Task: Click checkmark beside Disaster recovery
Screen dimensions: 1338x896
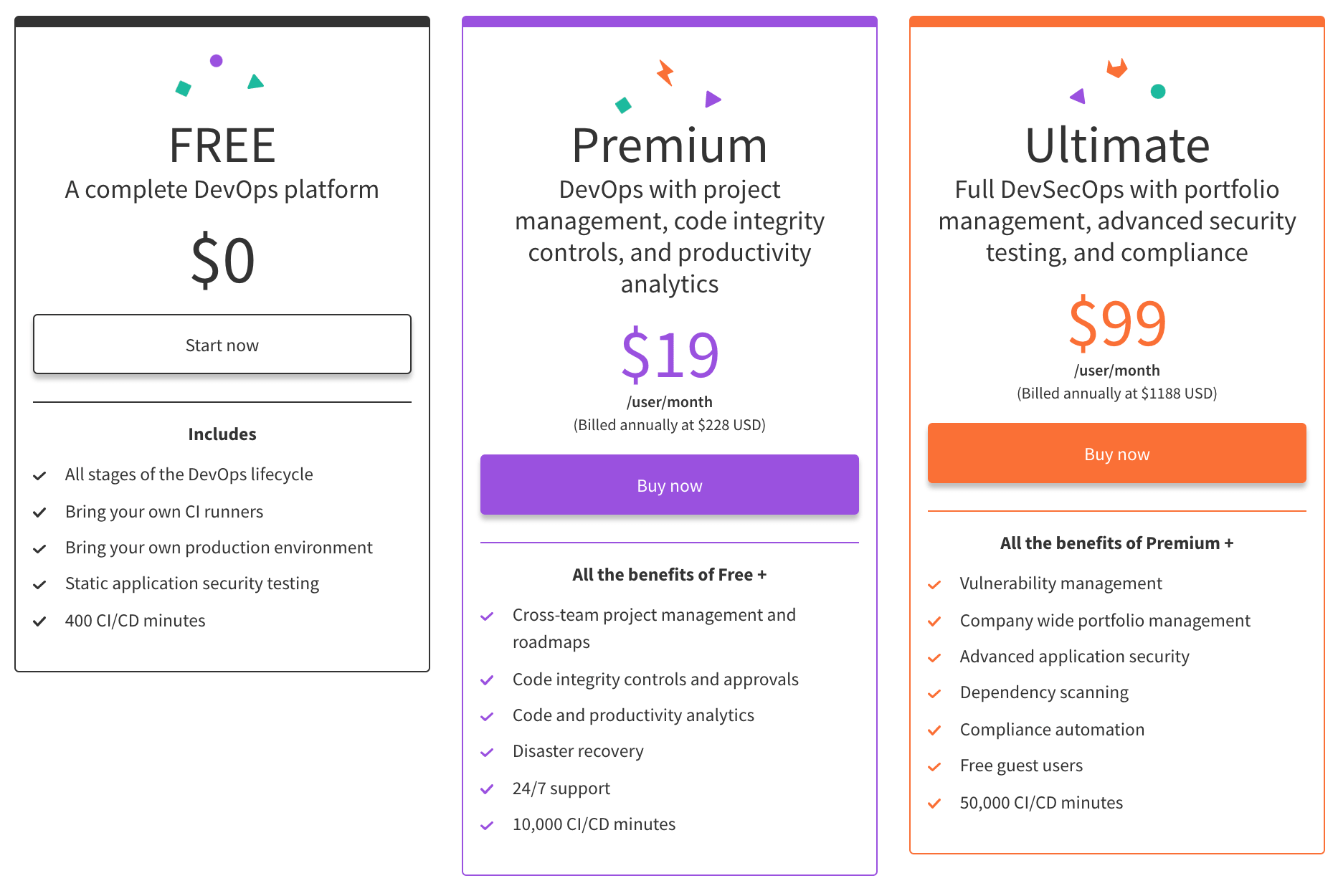Action: (x=487, y=753)
